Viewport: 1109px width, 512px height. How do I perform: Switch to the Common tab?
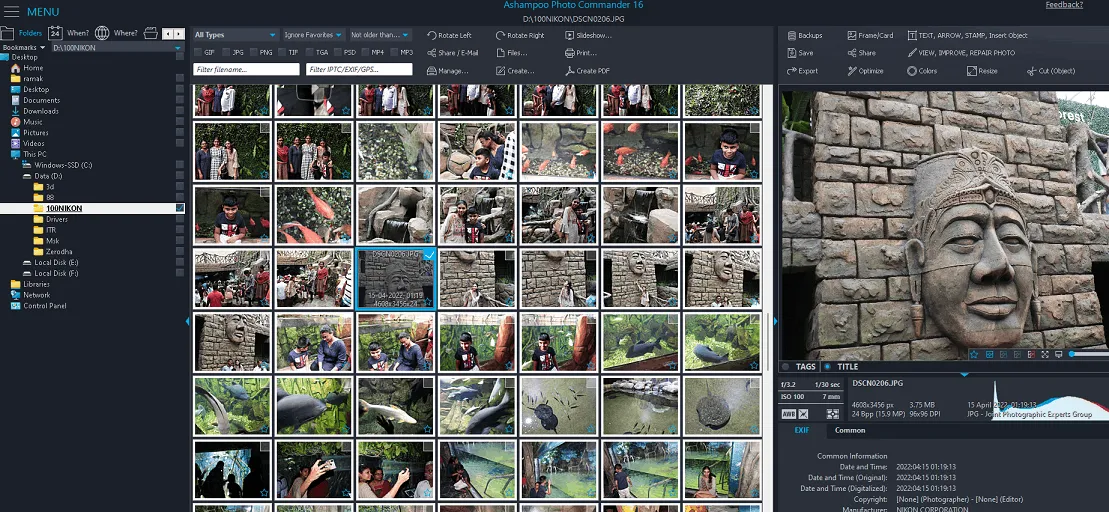click(x=850, y=431)
